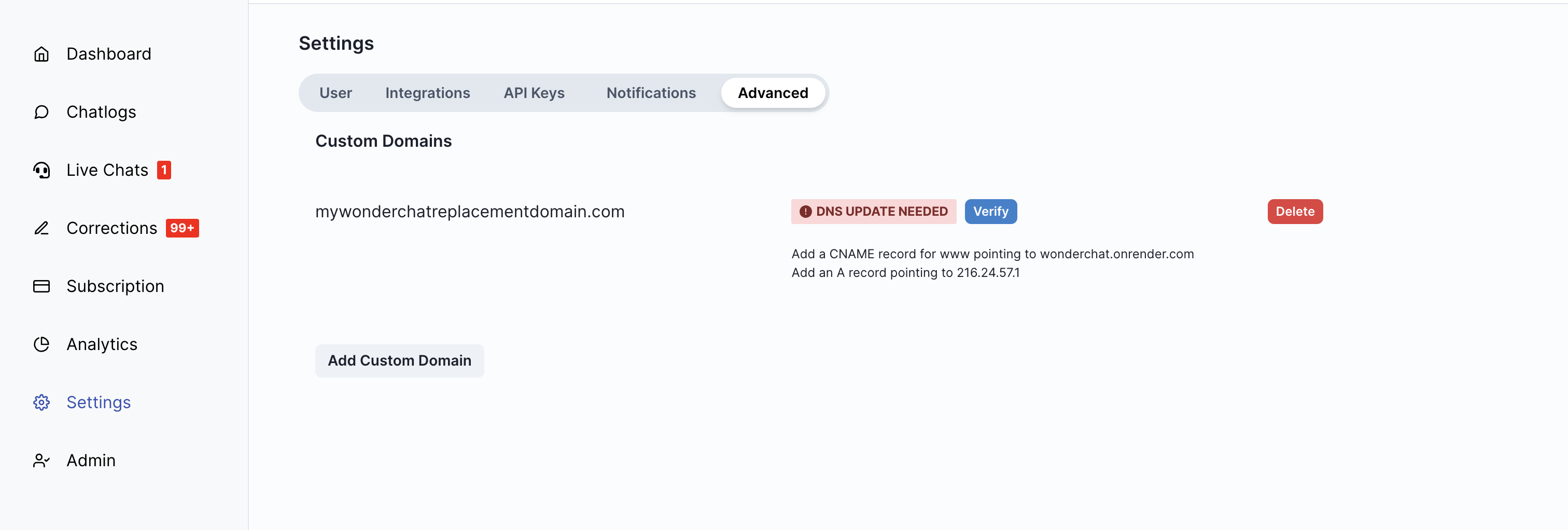Open the Integrations tab
This screenshot has width=1568, height=530.
(x=427, y=93)
